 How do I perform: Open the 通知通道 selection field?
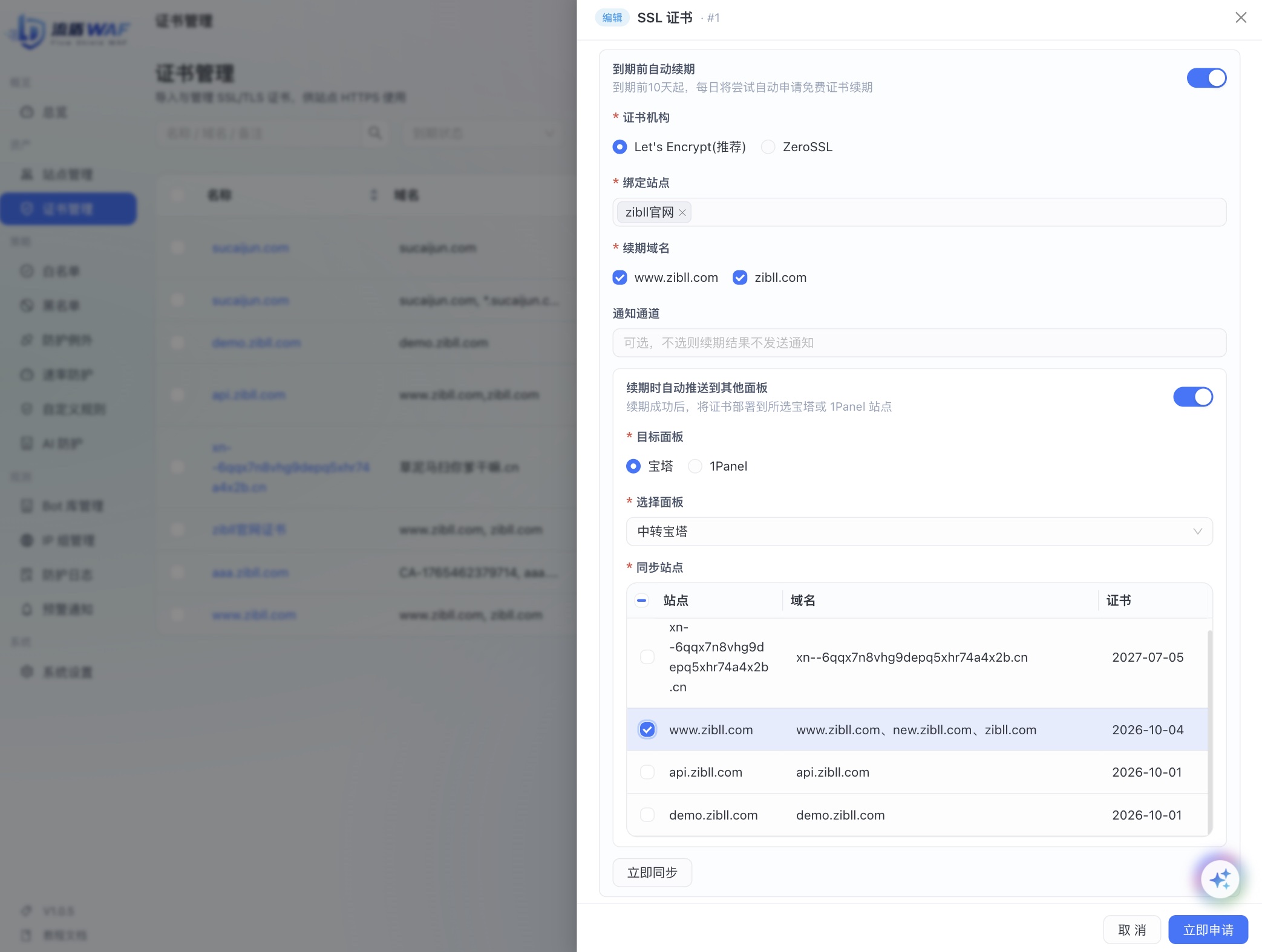tap(919, 343)
